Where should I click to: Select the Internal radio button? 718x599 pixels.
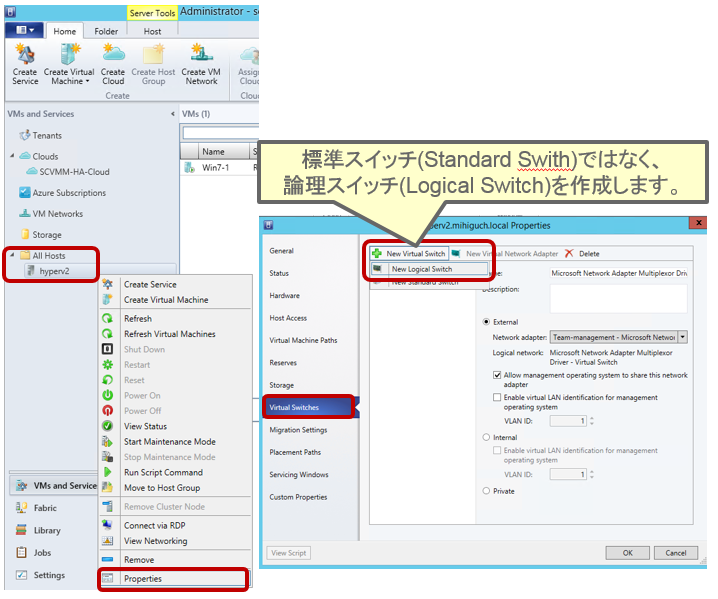click(x=486, y=437)
